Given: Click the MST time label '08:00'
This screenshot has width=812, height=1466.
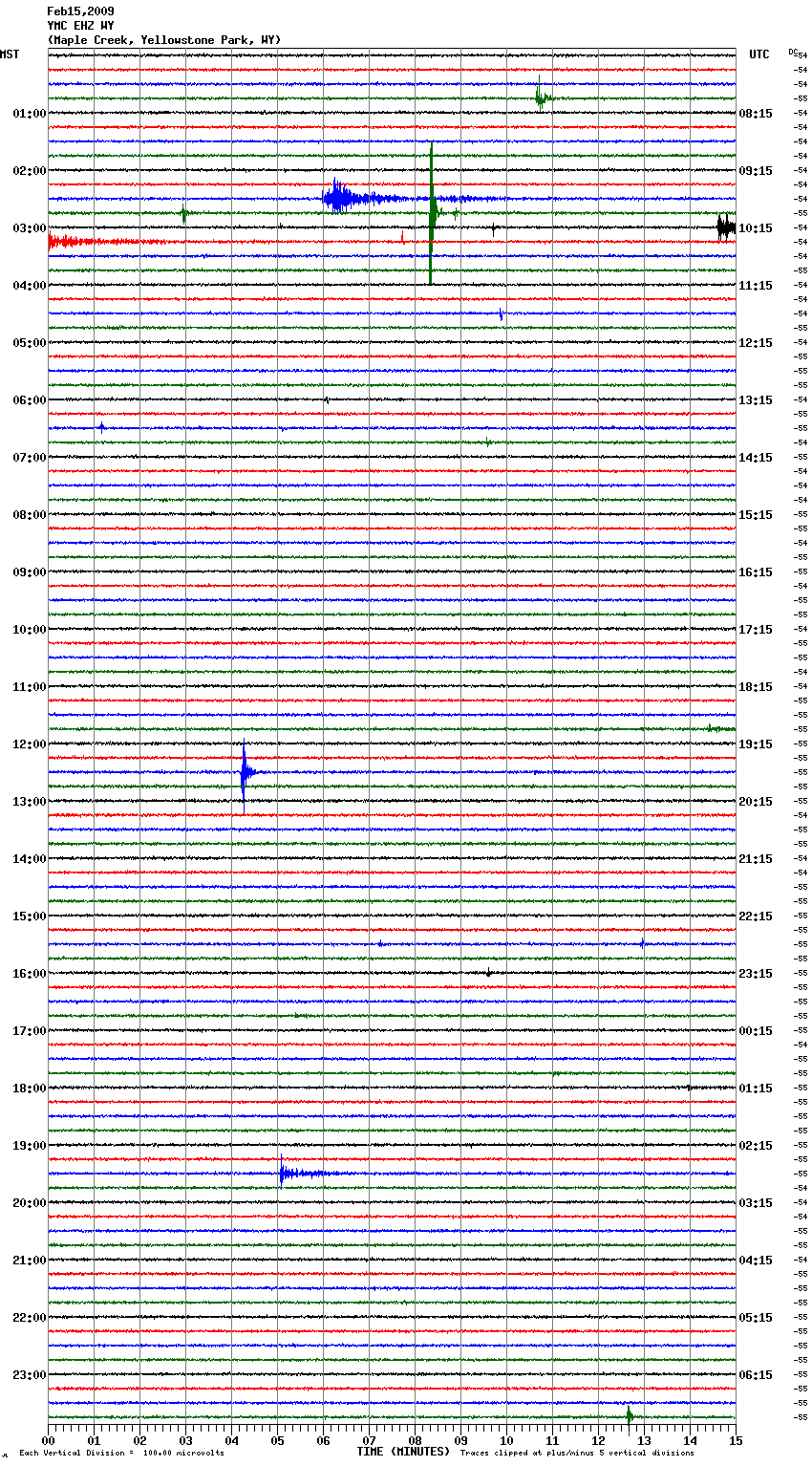Looking at the screenshot, I should [30, 515].
